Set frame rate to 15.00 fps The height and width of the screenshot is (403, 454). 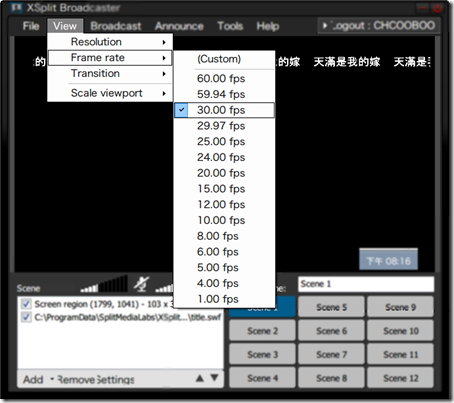pos(224,189)
